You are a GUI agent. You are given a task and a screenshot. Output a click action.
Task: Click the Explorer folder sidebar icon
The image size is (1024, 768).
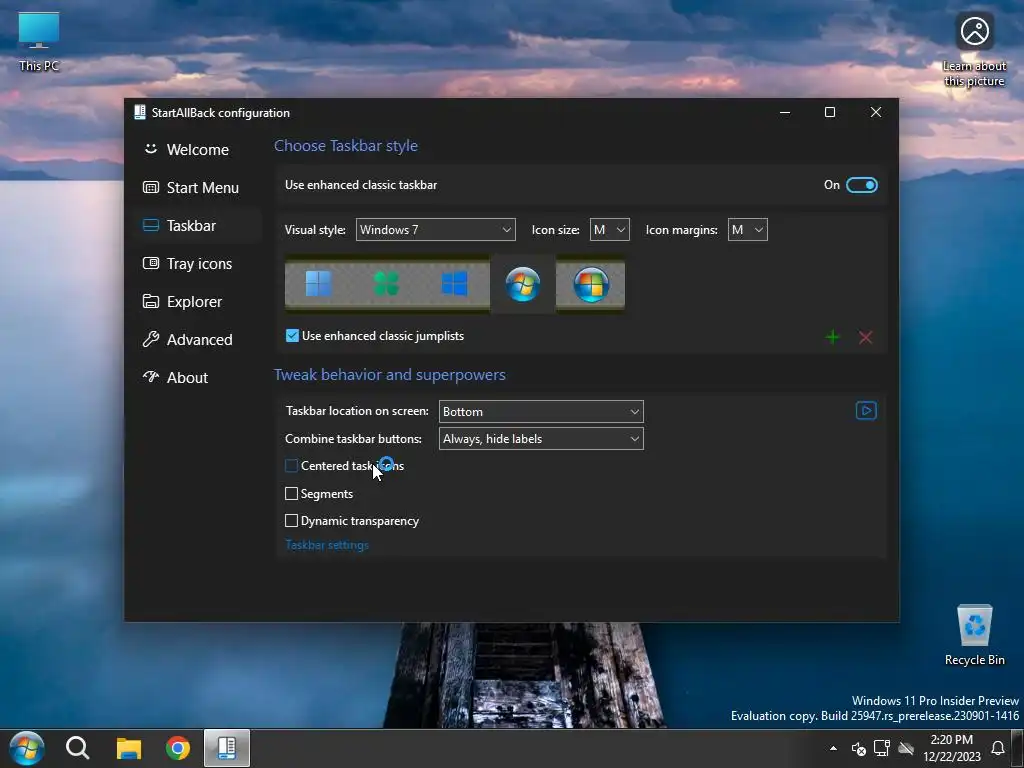click(x=151, y=301)
